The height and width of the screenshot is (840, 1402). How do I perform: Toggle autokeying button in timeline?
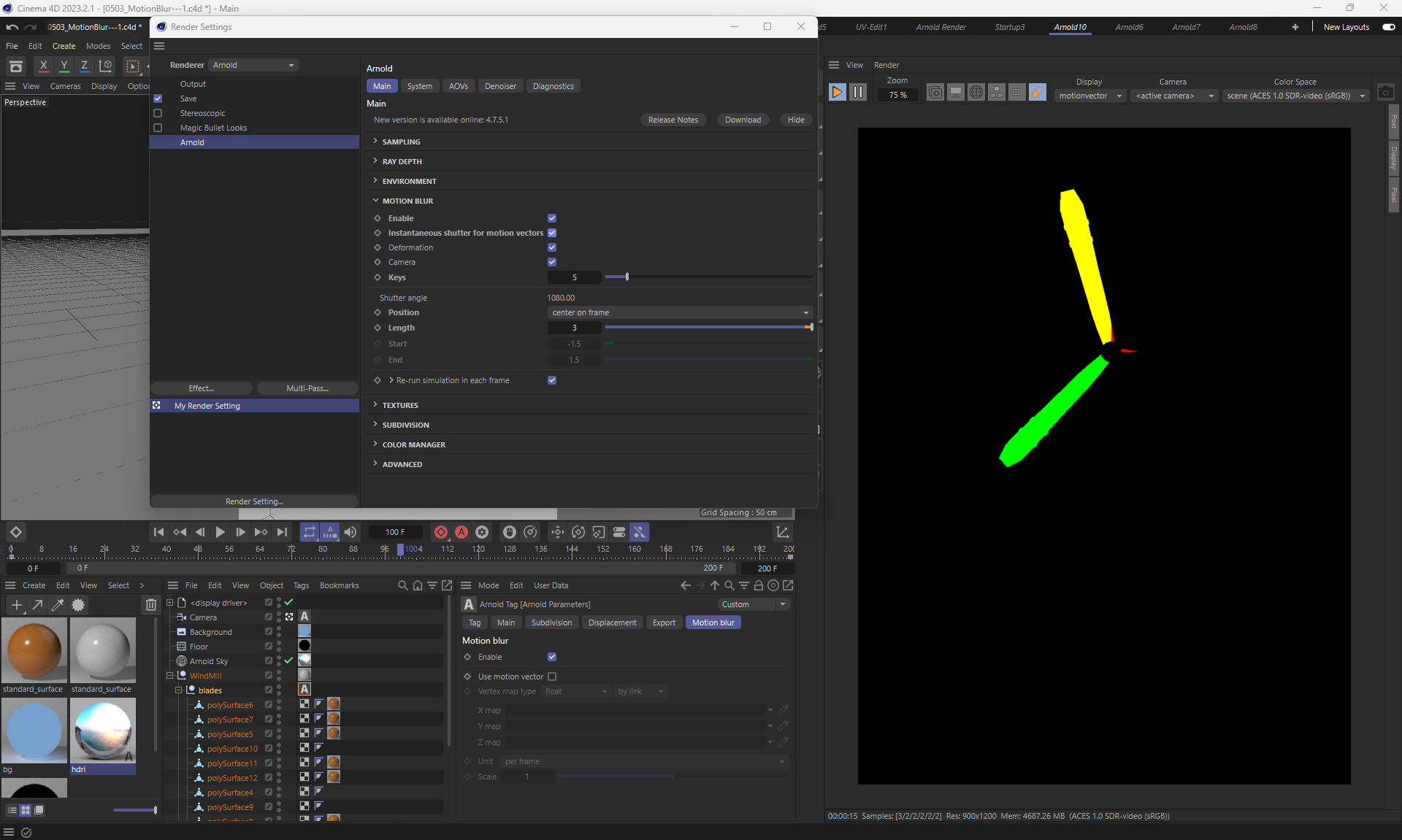coord(461,532)
